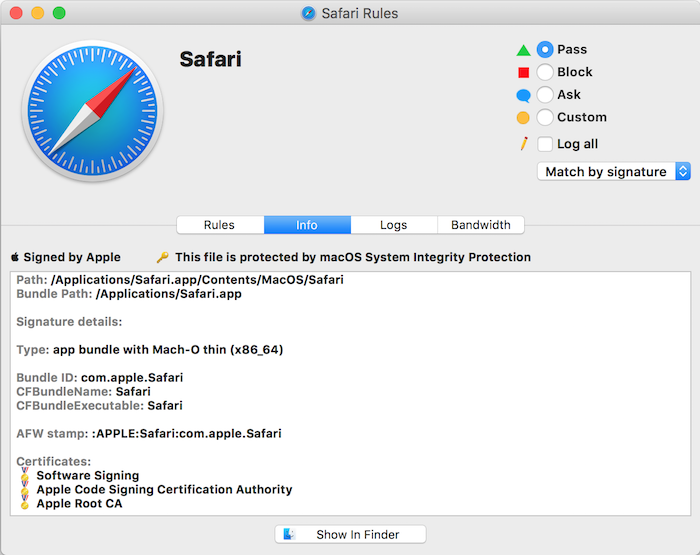The image size is (700, 555).
Task: Close the Safari Rules window
Action: tap(16, 13)
